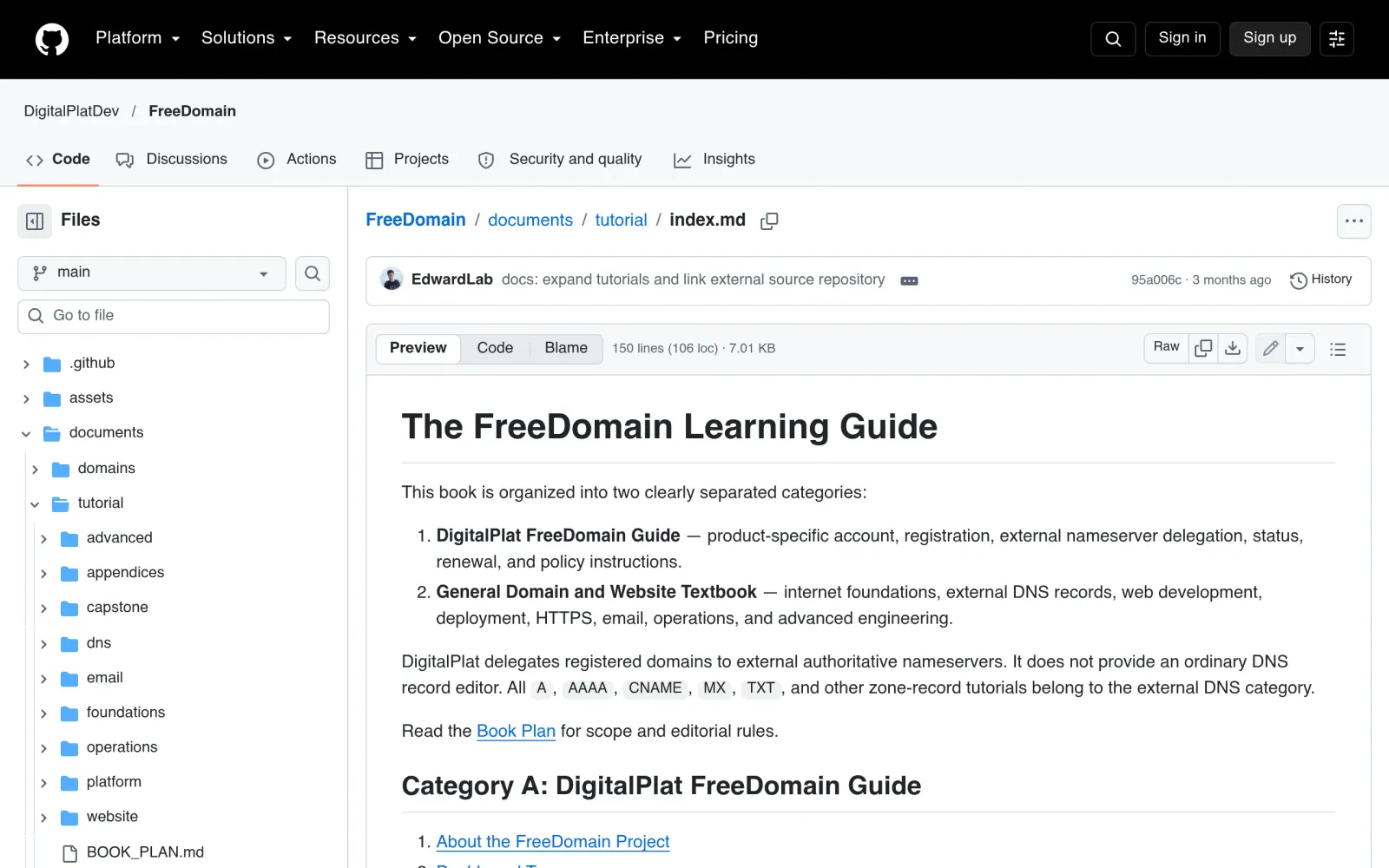Screen dimensions: 1389x868
Task: Open the file History
Action: (1320, 279)
